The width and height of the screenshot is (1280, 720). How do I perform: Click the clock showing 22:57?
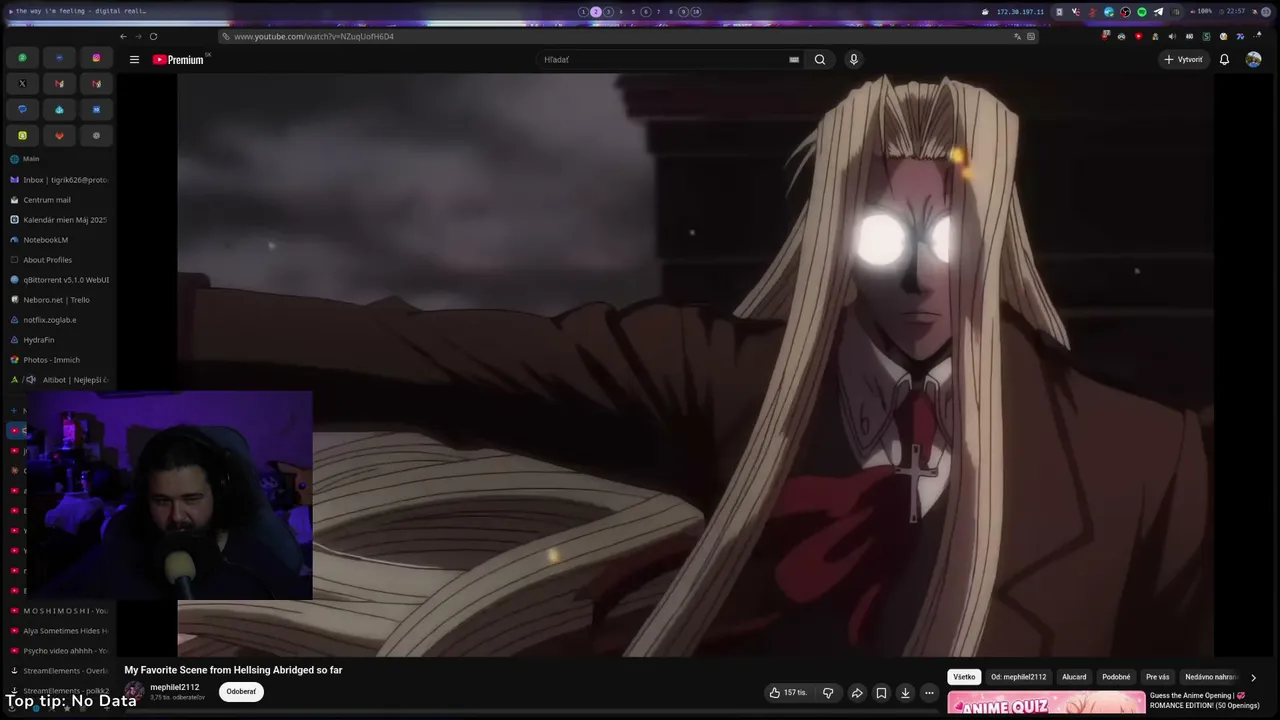[1236, 12]
